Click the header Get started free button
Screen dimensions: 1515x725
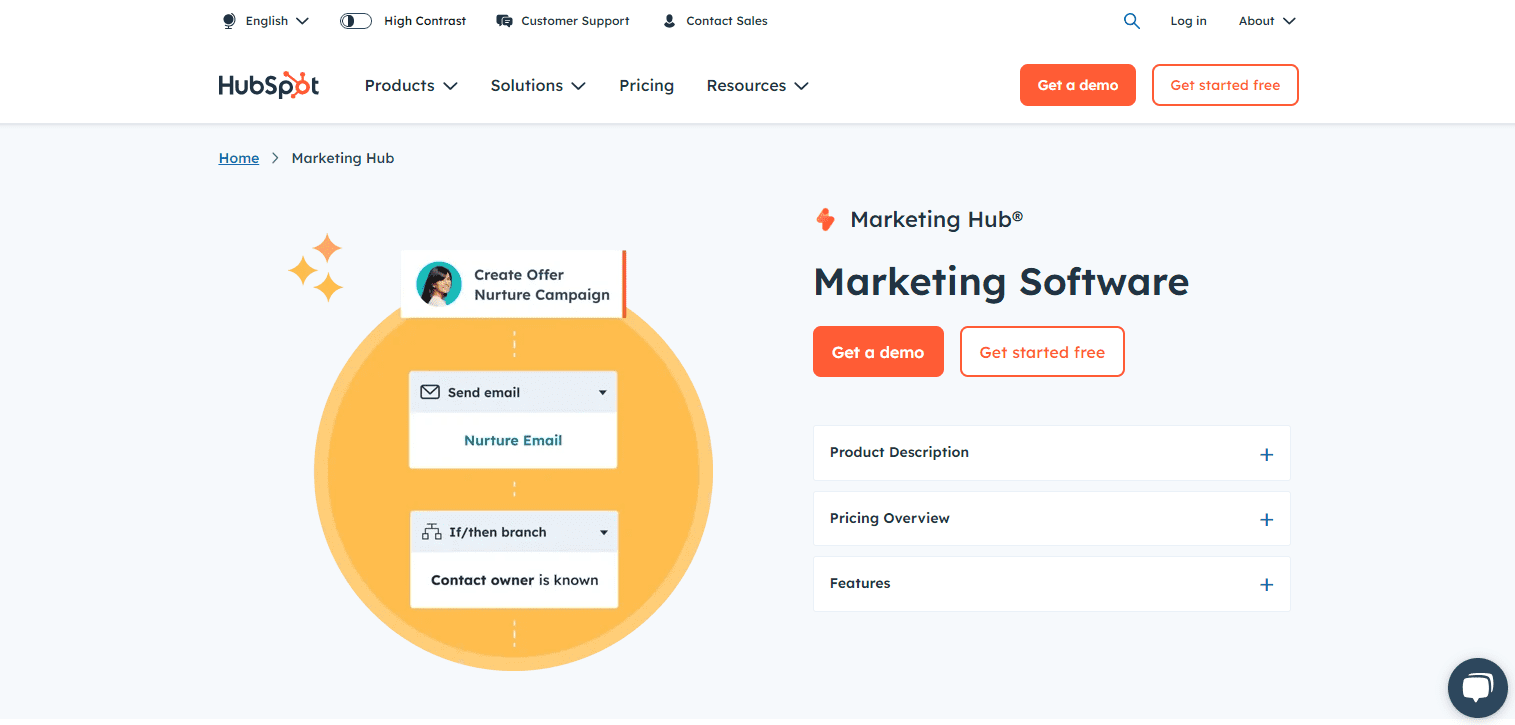coord(1225,85)
